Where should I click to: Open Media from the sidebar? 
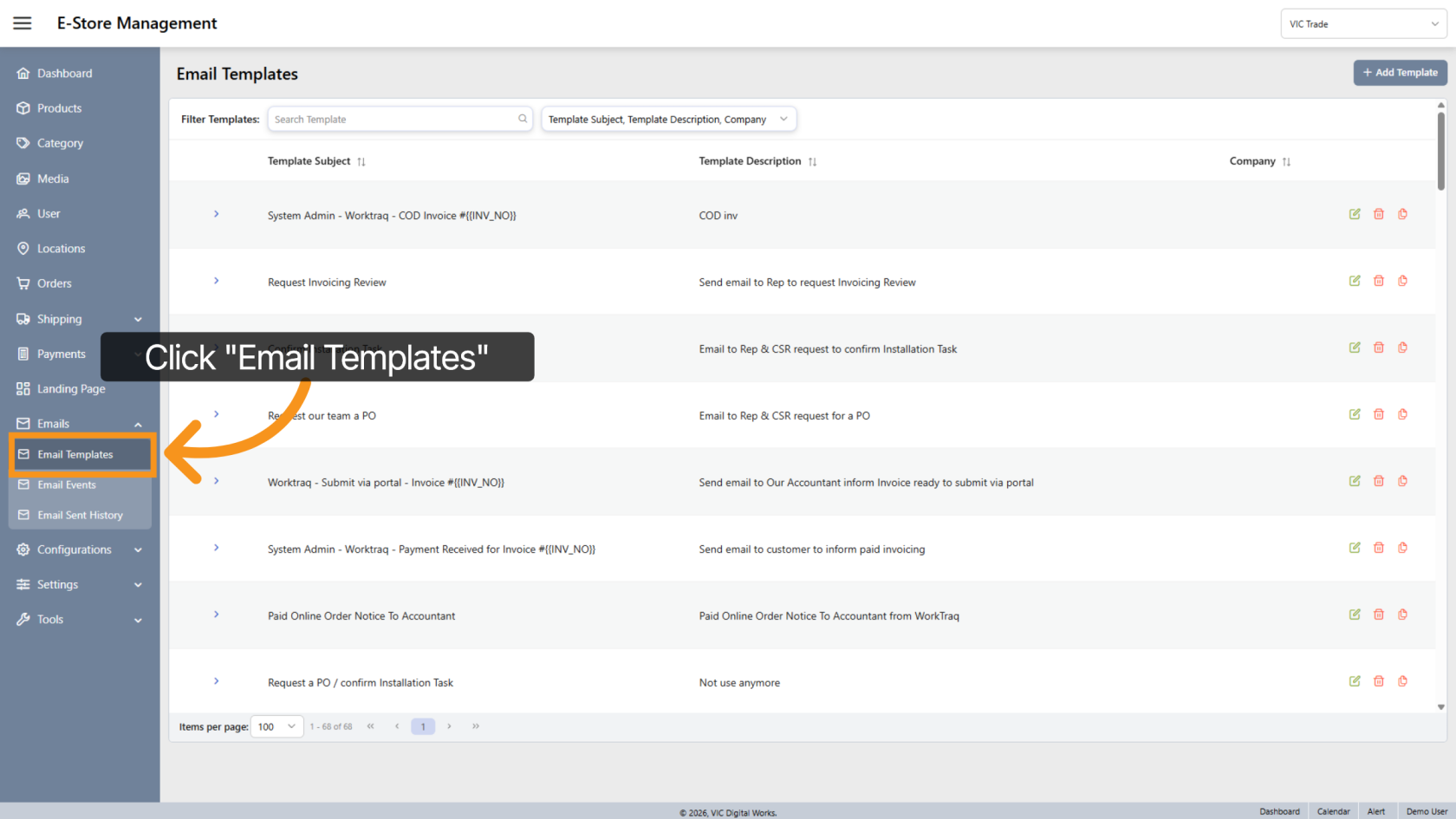[54, 178]
